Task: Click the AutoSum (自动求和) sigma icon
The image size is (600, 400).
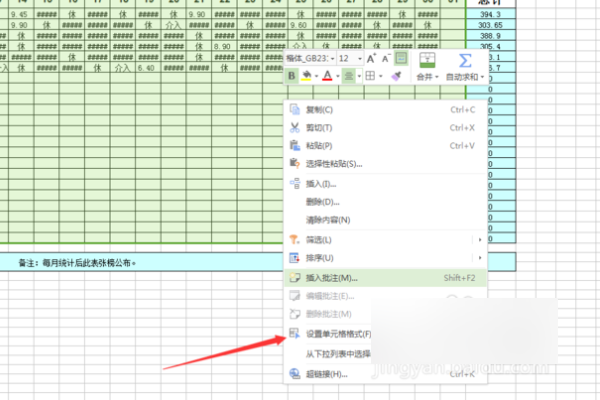Action: pos(464,60)
